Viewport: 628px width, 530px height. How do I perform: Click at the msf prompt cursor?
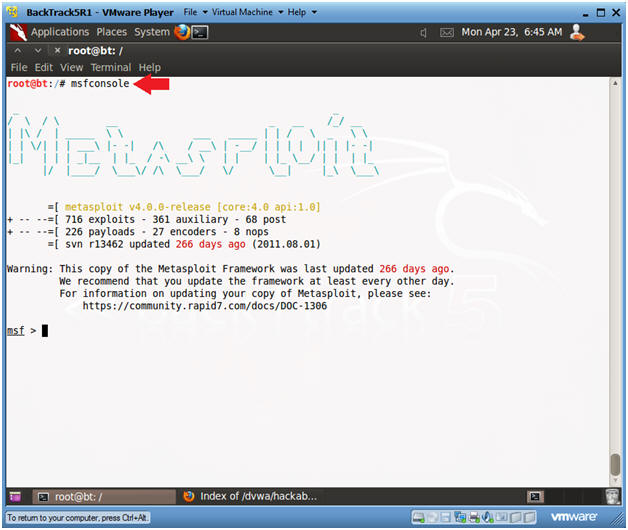click(45, 330)
